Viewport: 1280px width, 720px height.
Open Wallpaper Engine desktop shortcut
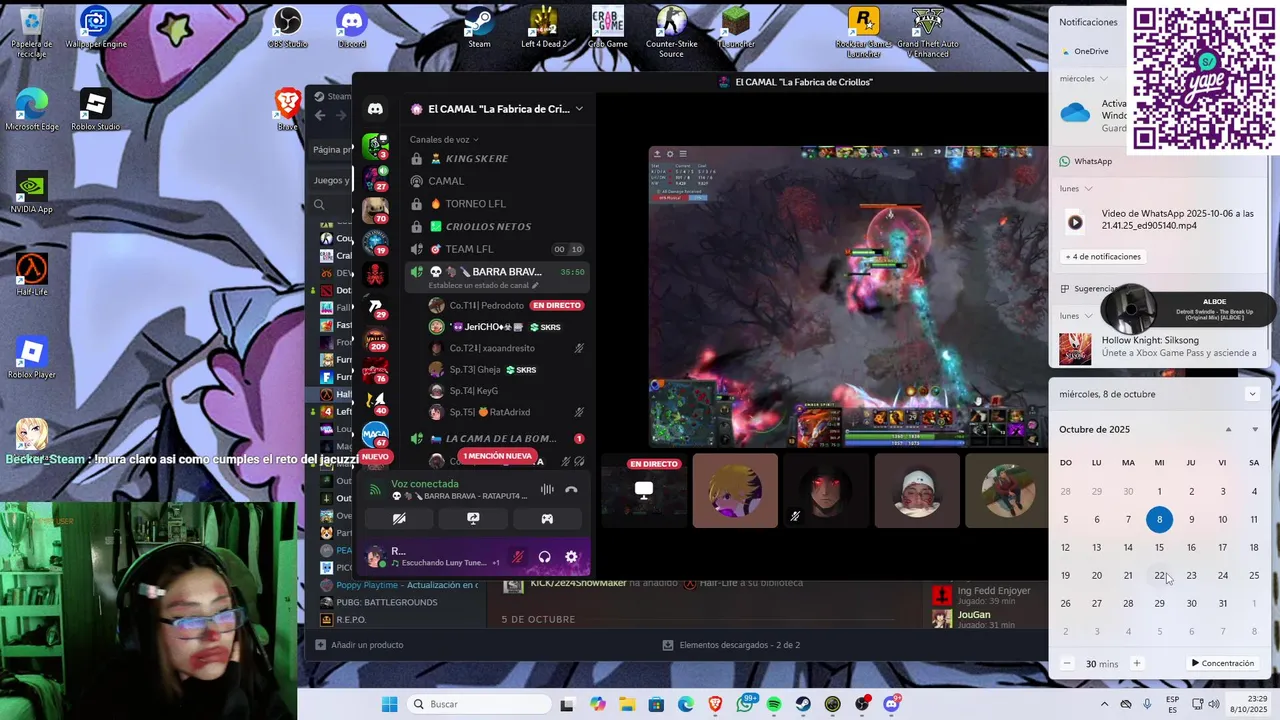95,27
